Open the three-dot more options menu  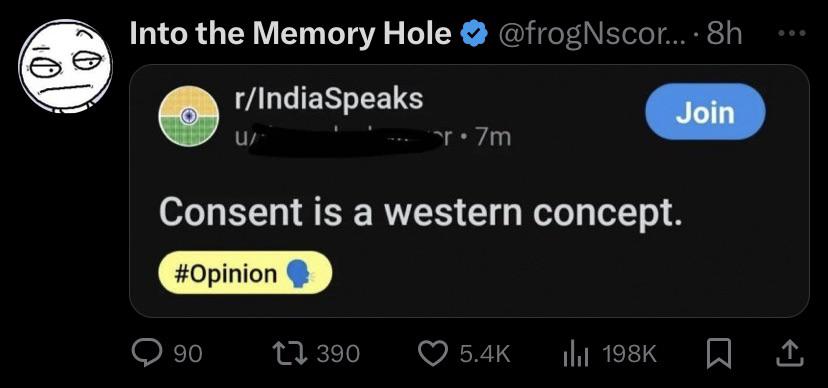(x=793, y=33)
